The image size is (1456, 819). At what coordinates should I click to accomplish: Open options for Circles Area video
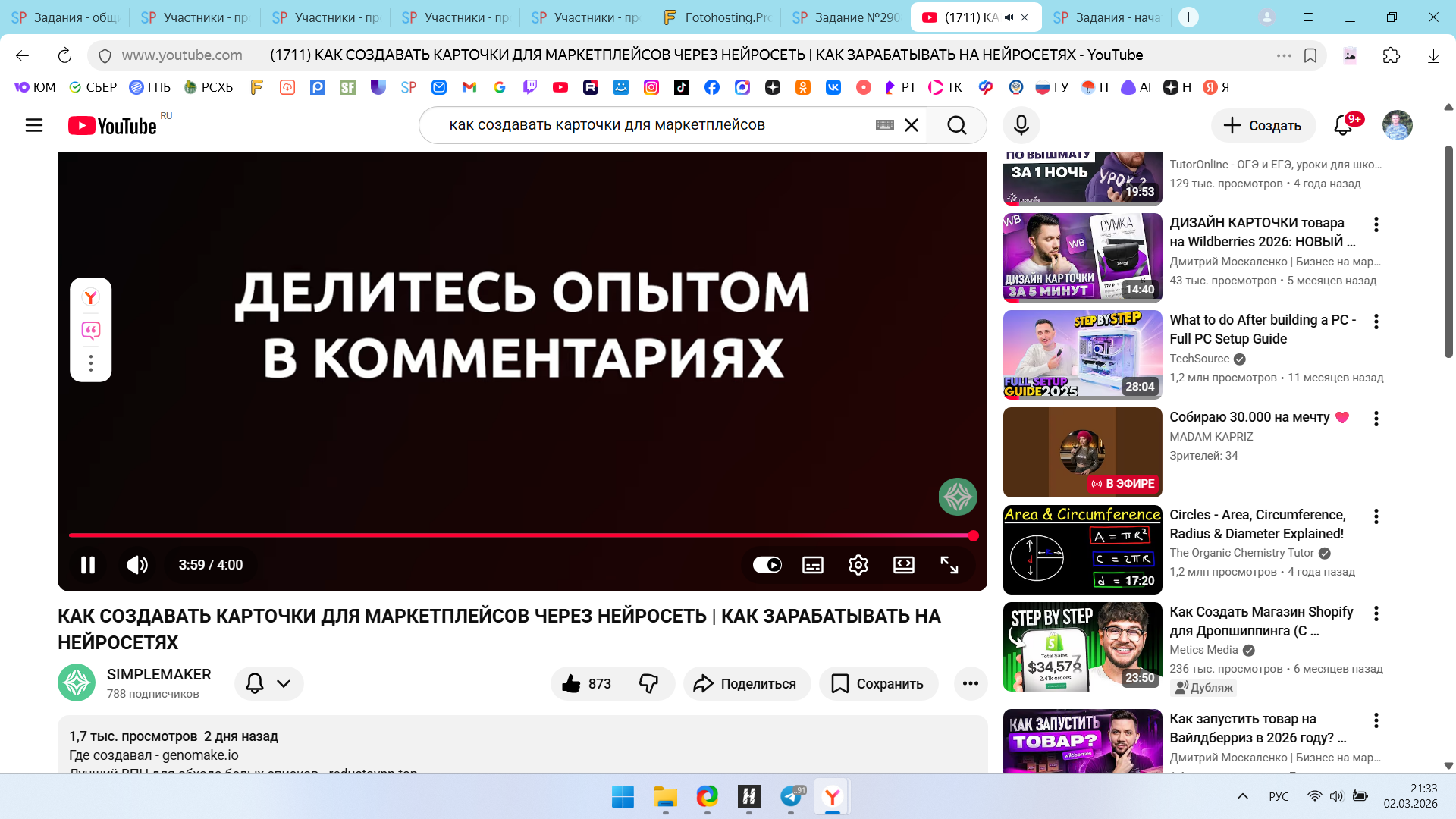point(1376,516)
